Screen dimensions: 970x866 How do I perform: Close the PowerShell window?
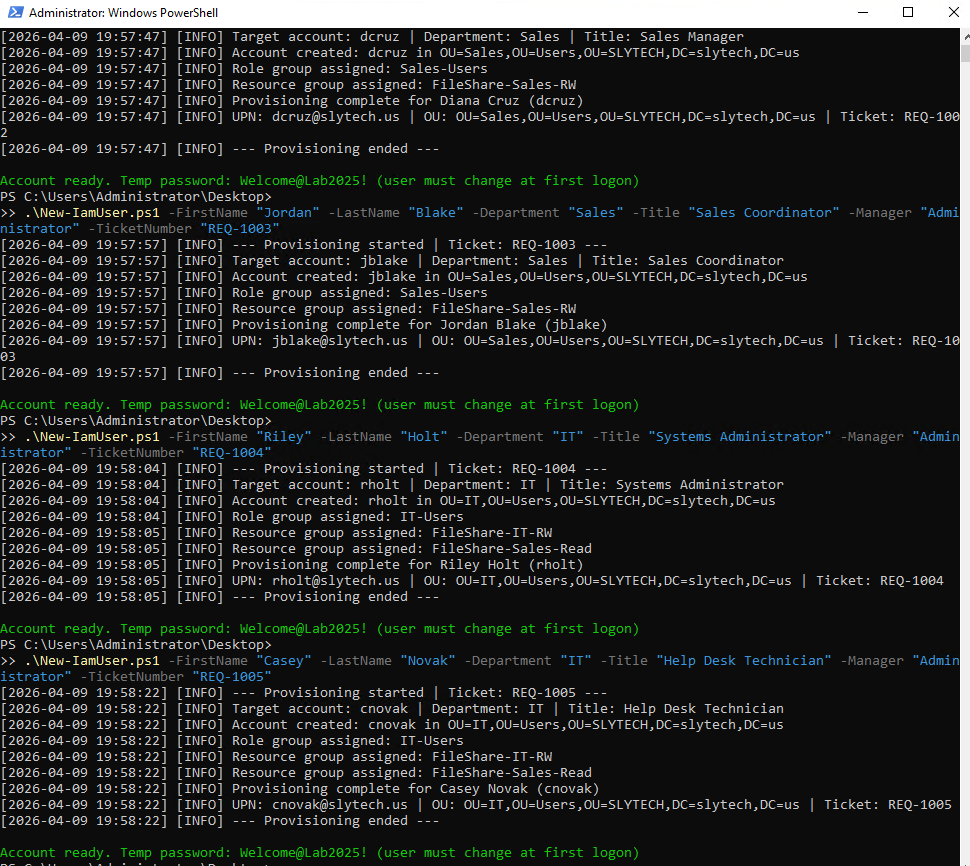click(x=954, y=13)
